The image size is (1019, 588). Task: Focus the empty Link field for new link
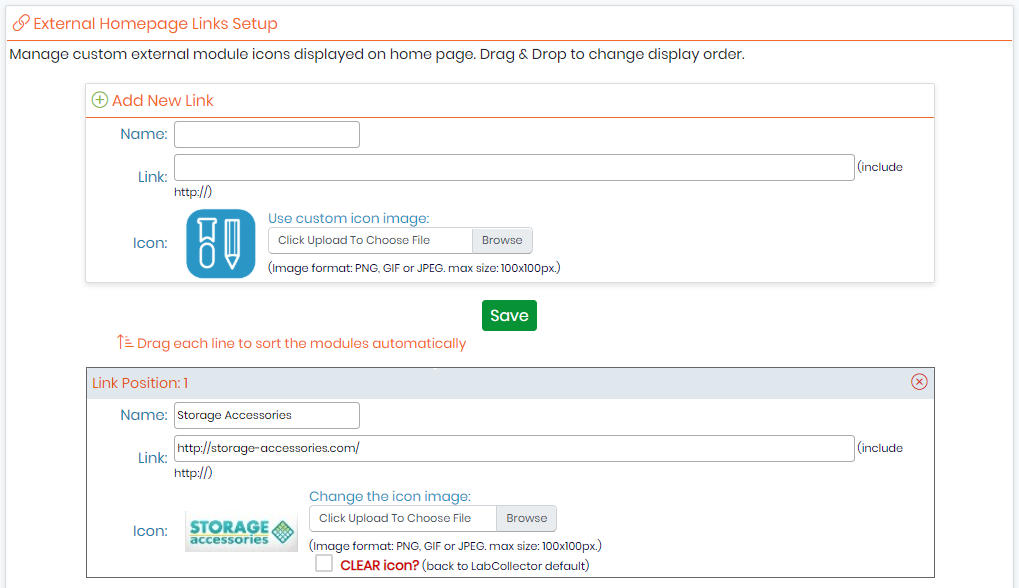pos(514,168)
